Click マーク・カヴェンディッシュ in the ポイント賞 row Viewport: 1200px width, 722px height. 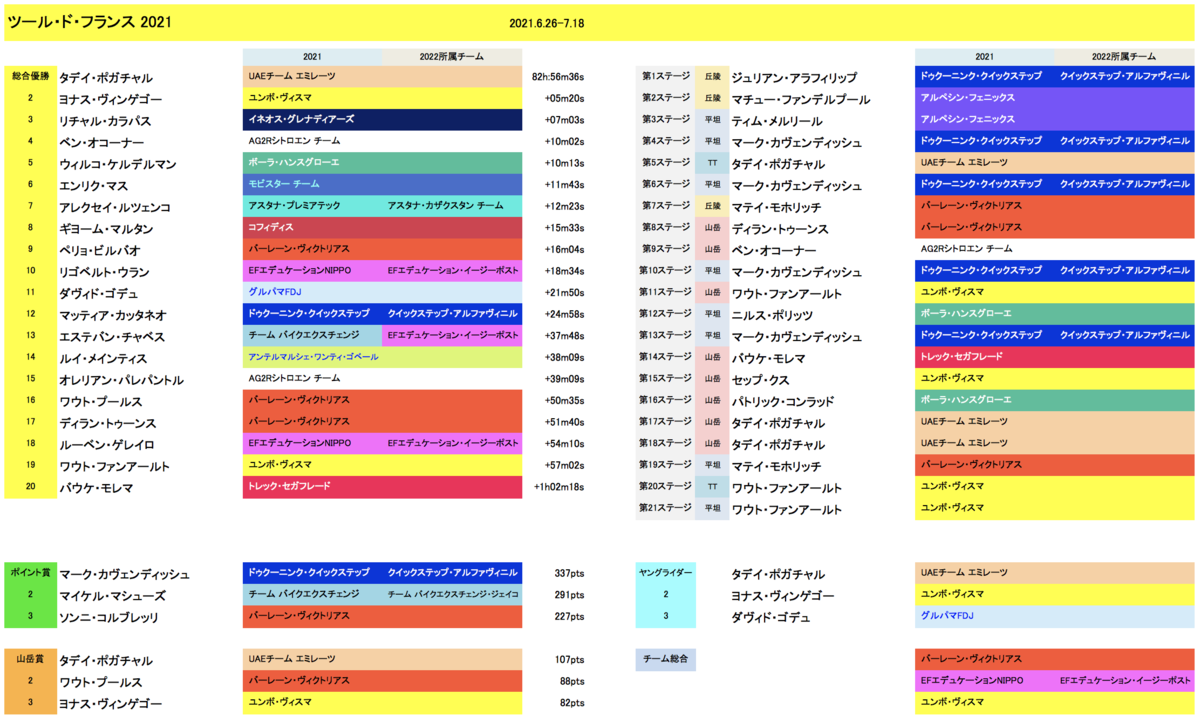124,575
